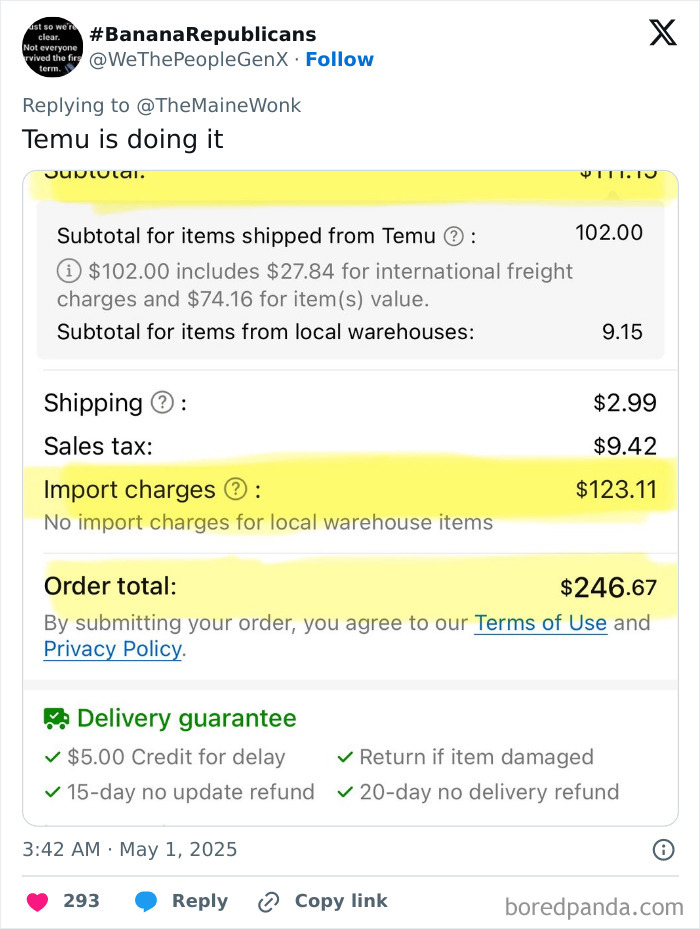Open the circled info icon under the receipt
700x929 pixels.
click(x=662, y=851)
